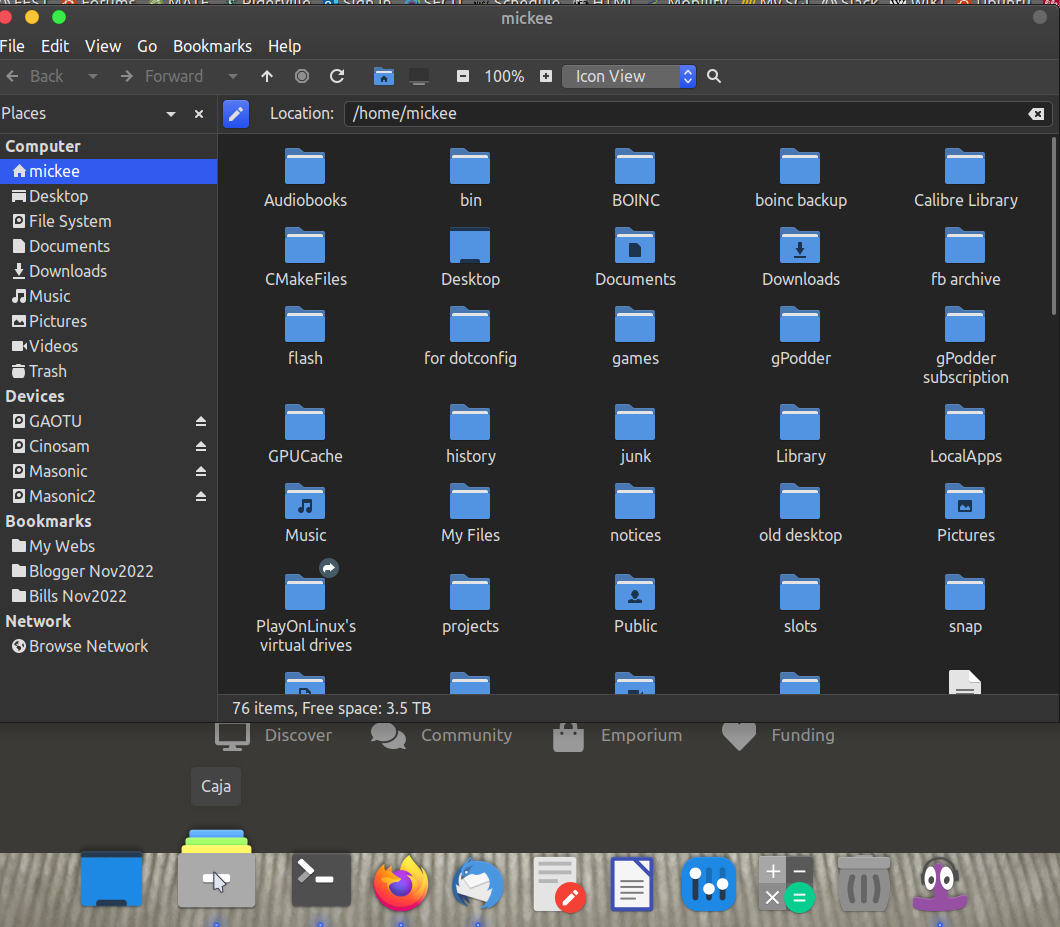The image size is (1060, 927).
Task: Select the Audiobooks folder icon
Action: click(305, 166)
